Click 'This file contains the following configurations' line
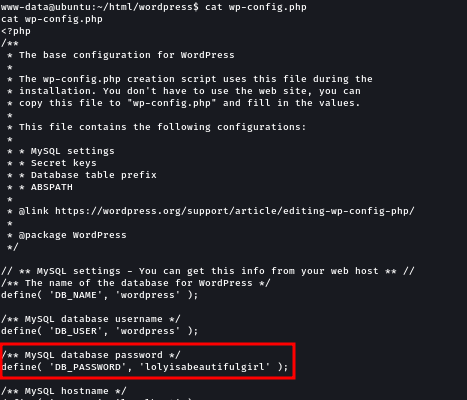467x400 pixels. click(x=162, y=127)
